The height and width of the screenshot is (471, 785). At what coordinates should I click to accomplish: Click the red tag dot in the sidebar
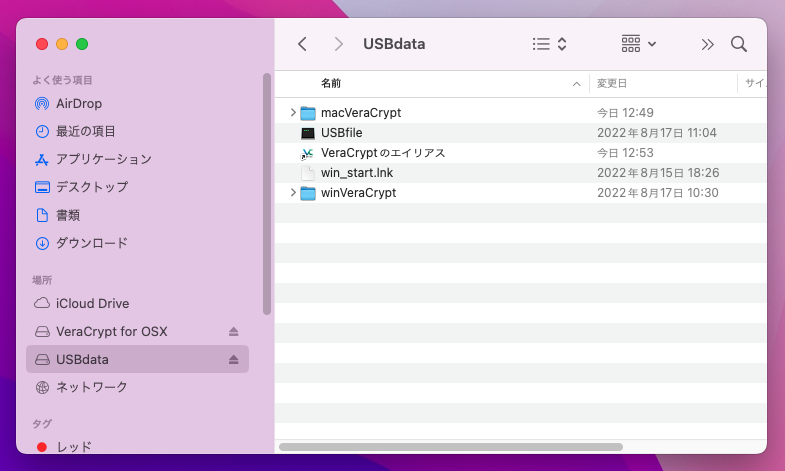(x=42, y=447)
